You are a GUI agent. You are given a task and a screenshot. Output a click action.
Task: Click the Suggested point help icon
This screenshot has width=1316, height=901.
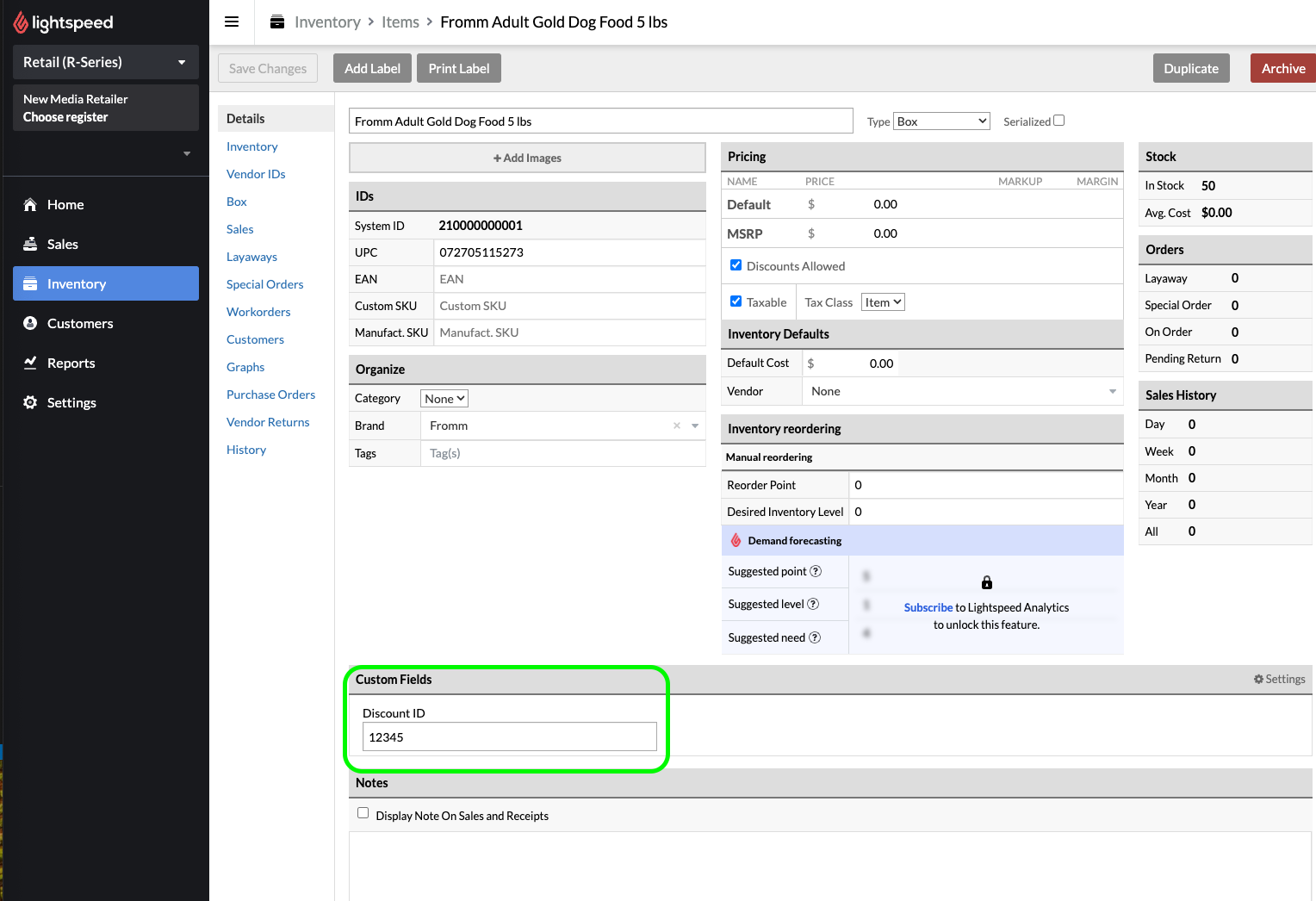coord(816,571)
